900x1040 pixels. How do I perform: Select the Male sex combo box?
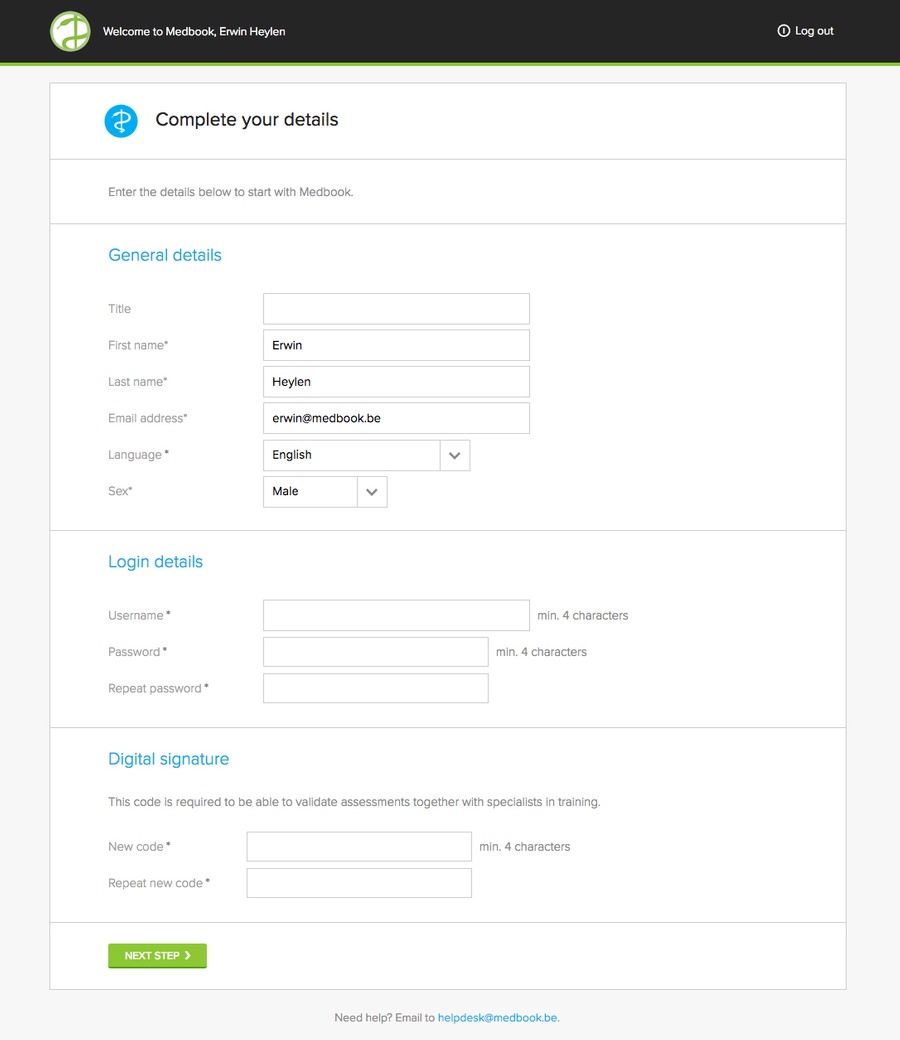tap(325, 491)
